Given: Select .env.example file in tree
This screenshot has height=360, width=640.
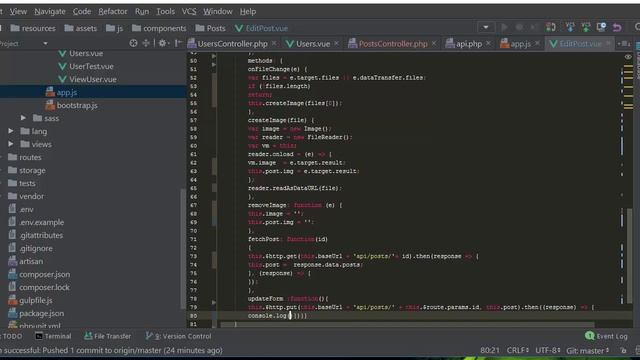Looking at the screenshot, I should coord(36,222).
